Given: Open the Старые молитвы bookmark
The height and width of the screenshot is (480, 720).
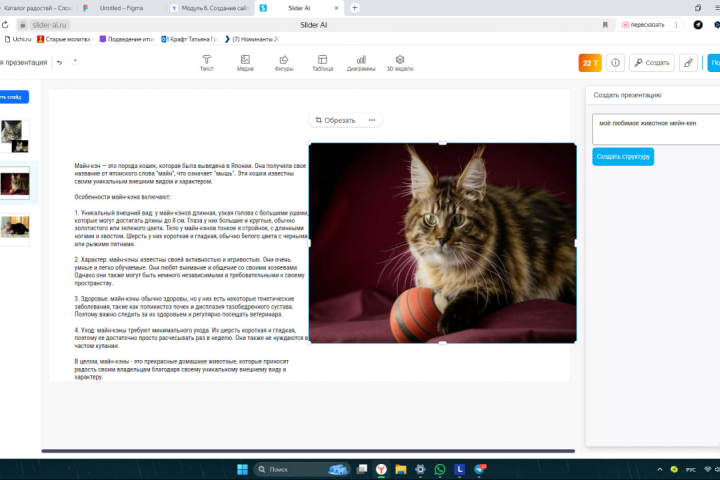Looking at the screenshot, I should tap(64, 39).
